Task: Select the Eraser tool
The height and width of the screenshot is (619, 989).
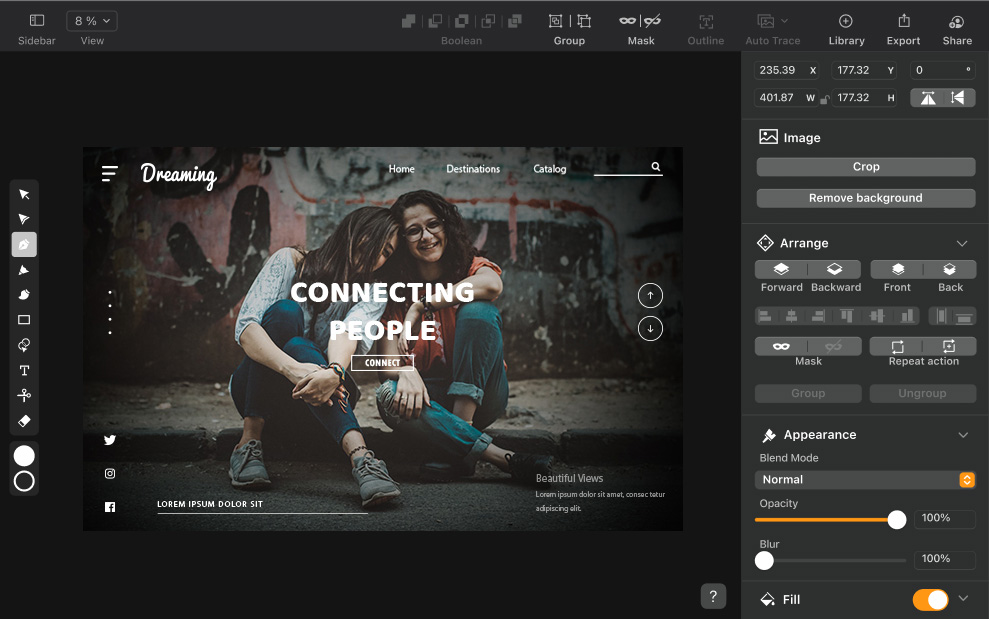Action: click(x=24, y=421)
